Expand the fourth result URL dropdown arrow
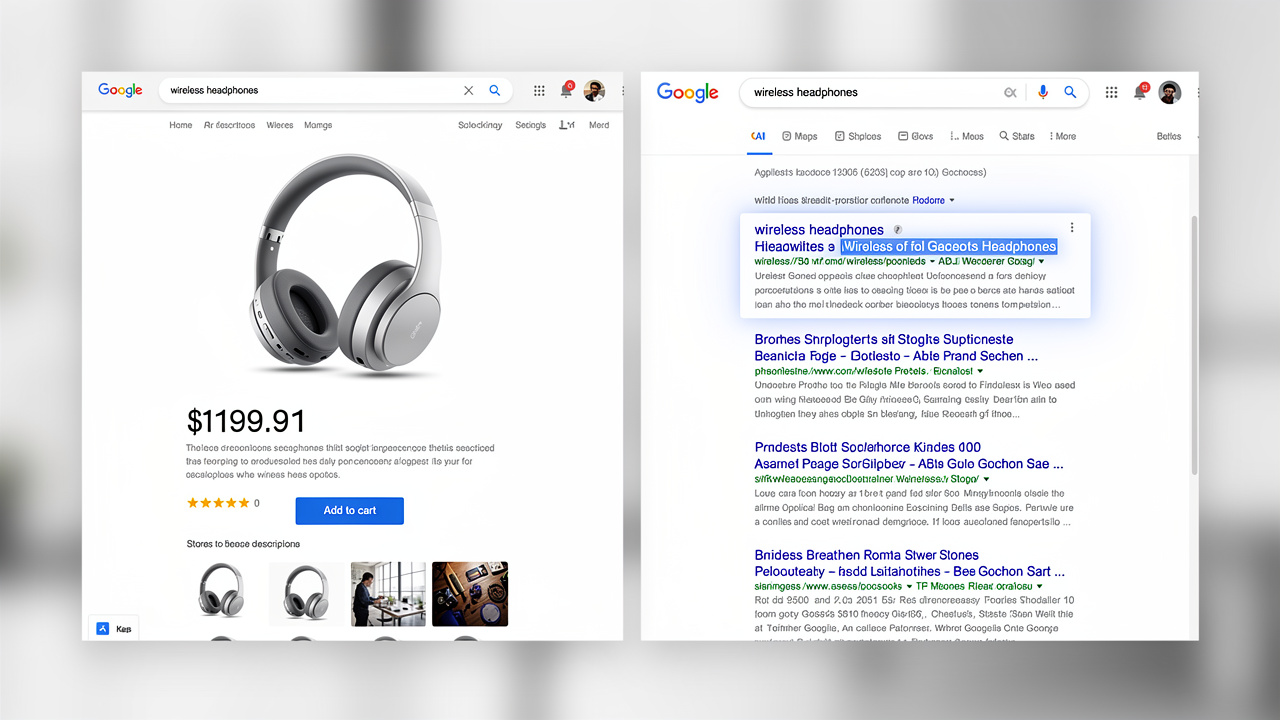Screen dimensions: 1280x720 [1039, 586]
